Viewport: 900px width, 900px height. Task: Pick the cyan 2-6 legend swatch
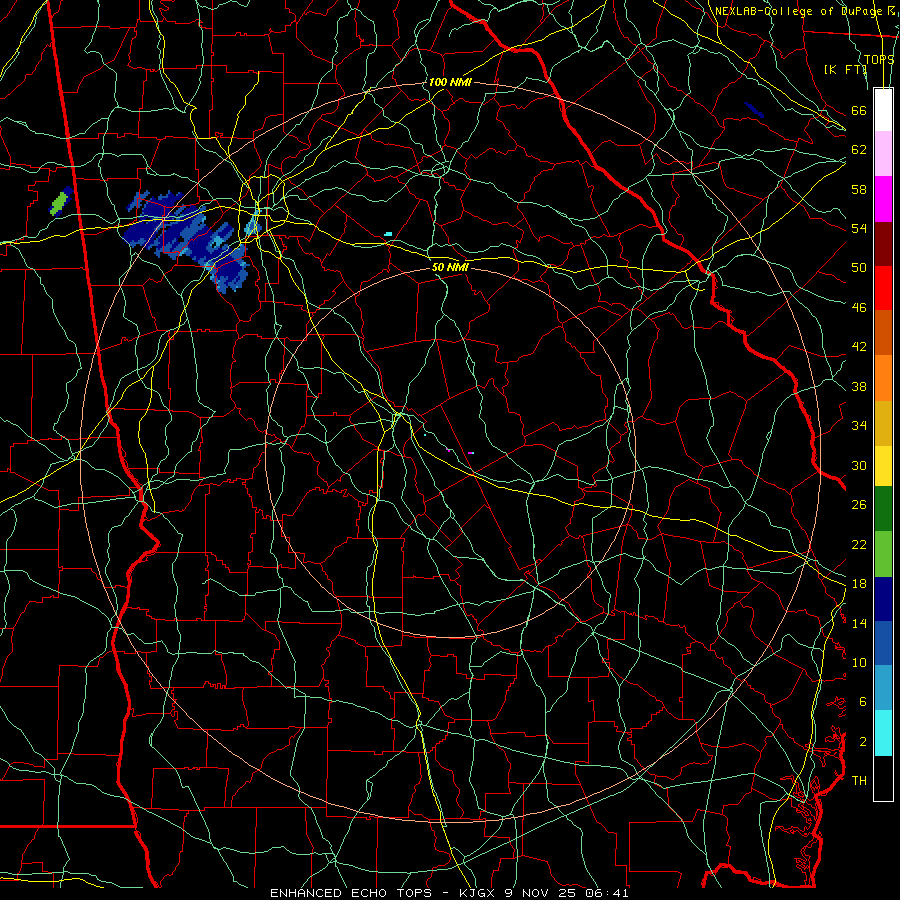coord(883,733)
